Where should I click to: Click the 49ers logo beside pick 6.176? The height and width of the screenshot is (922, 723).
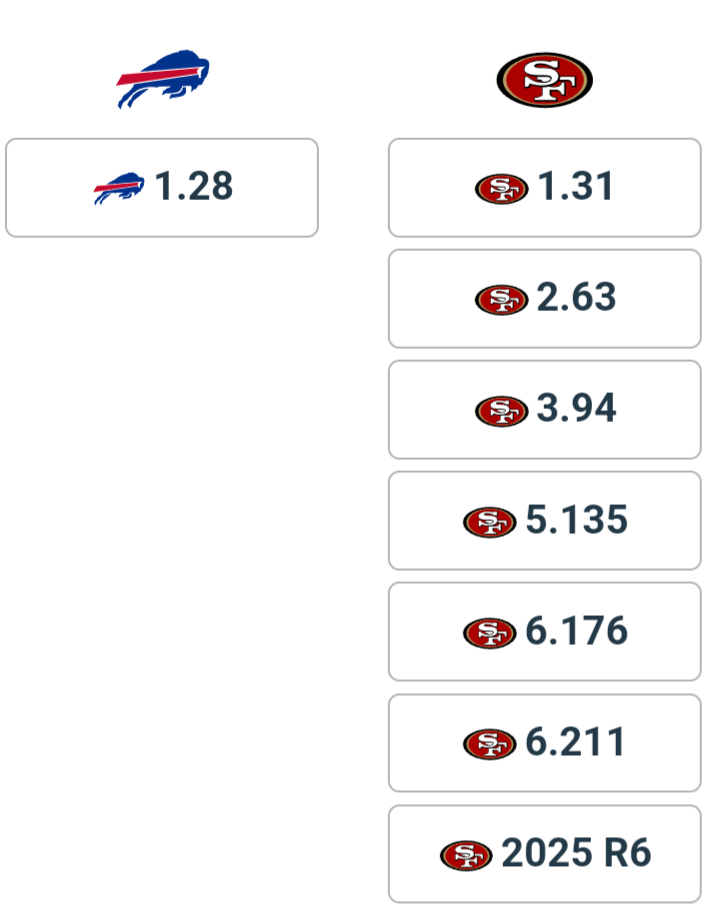pos(490,633)
